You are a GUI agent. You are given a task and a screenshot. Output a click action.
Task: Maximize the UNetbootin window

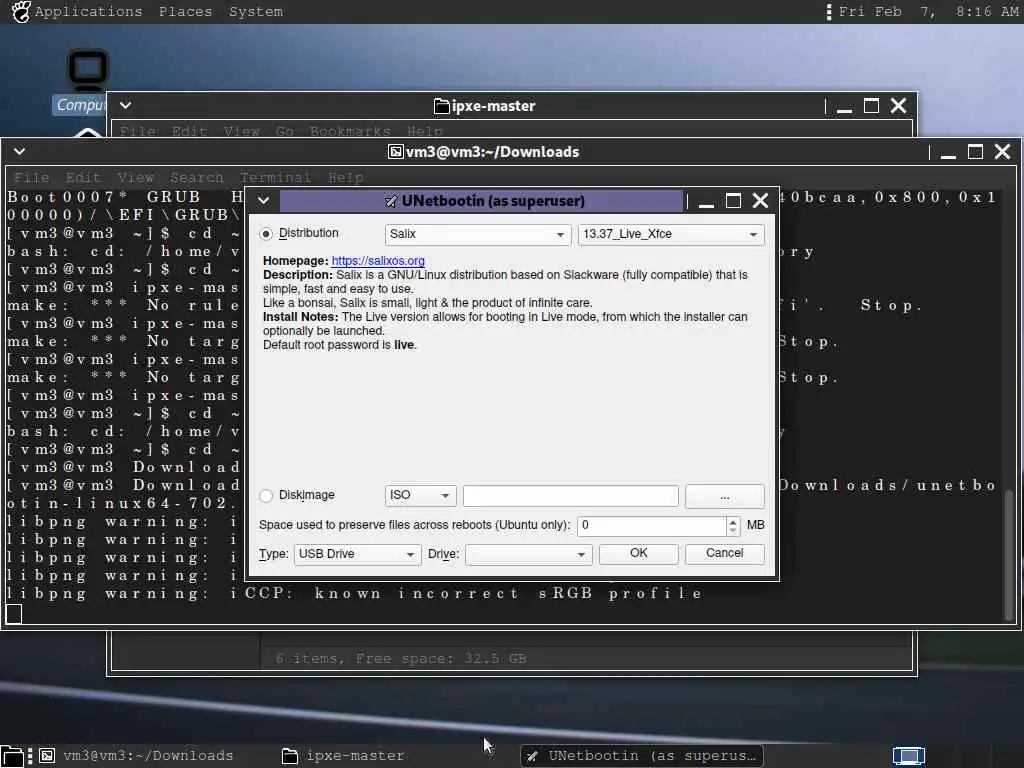tap(733, 200)
